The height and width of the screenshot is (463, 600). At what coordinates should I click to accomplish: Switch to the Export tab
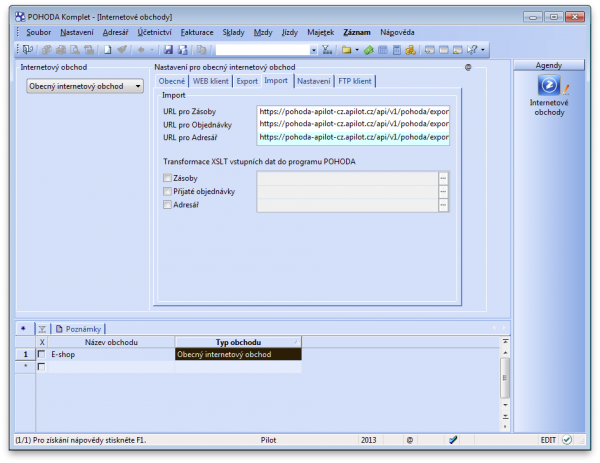click(x=247, y=81)
